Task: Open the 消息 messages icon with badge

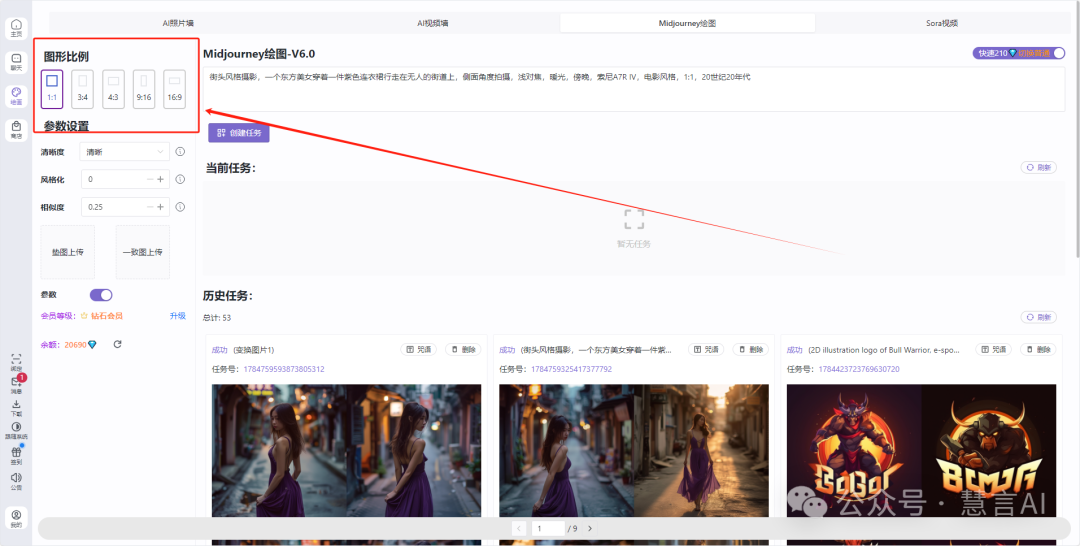Action: [16, 382]
